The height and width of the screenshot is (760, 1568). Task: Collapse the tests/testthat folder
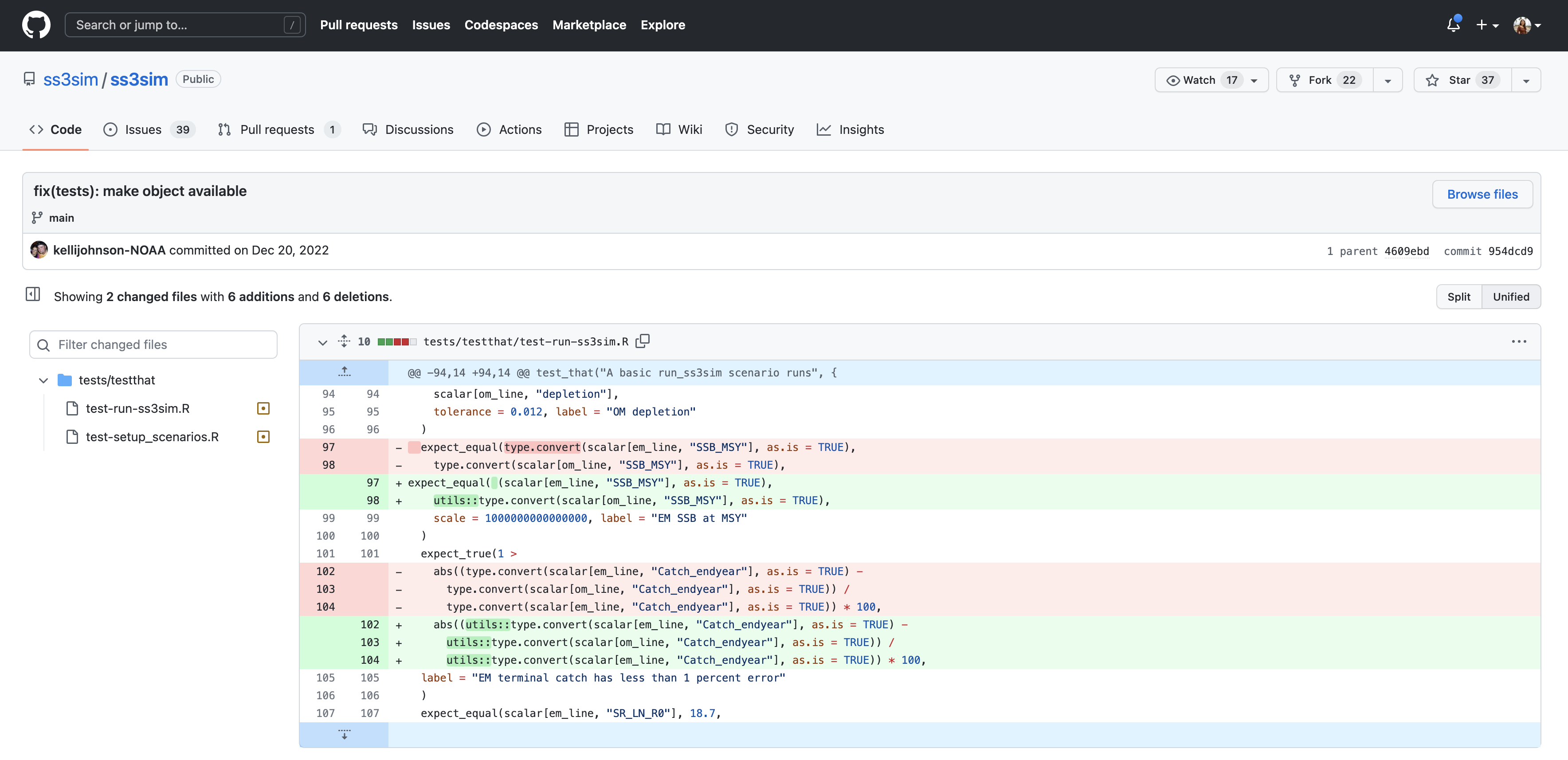tap(43, 380)
